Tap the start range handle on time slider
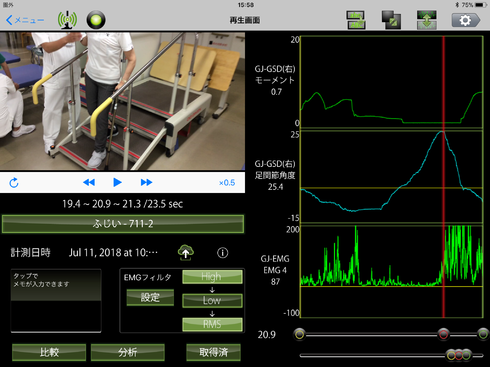Image resolution: width=490 pixels, height=367 pixels. [300, 334]
